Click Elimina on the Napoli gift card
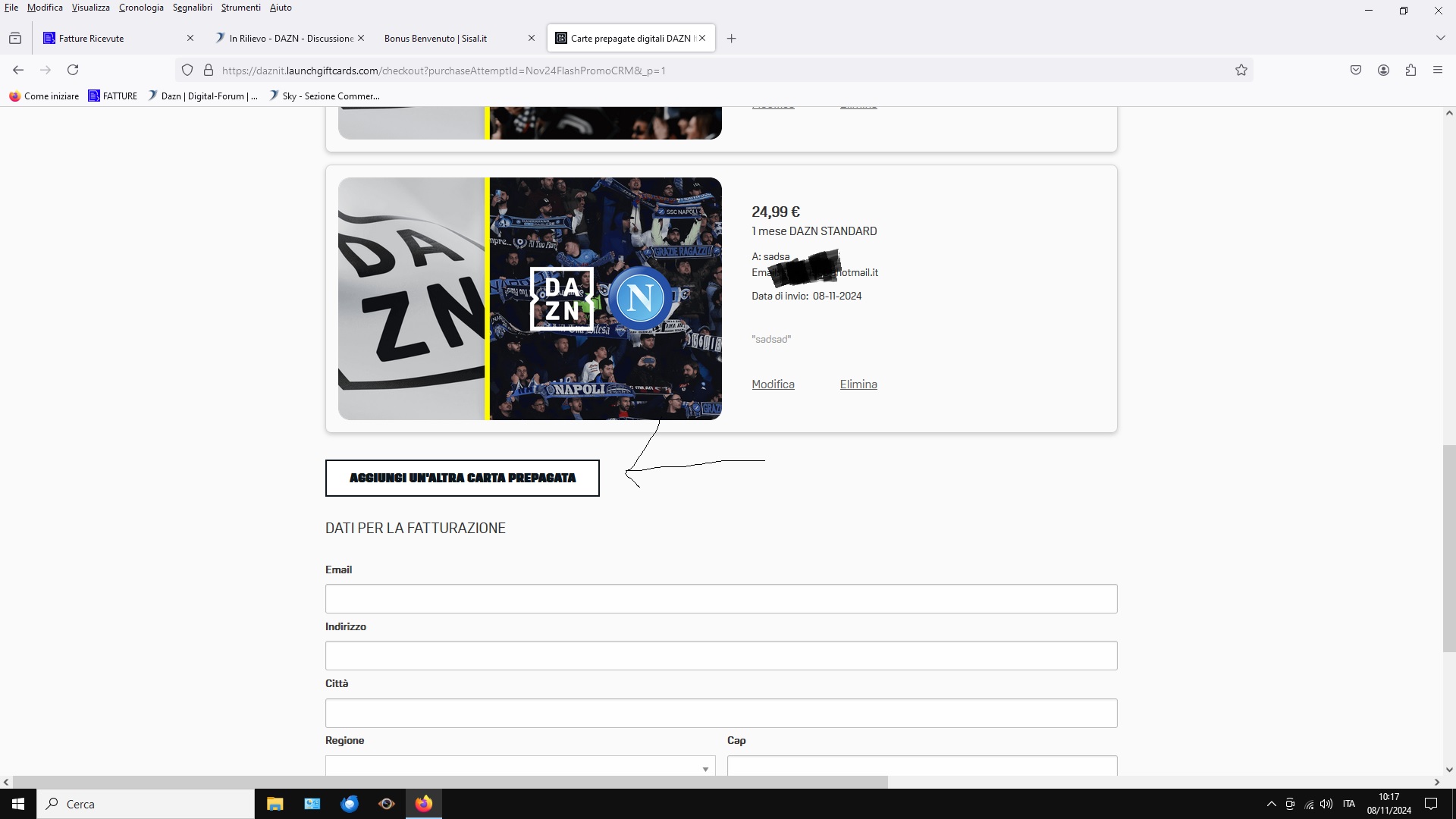1456x819 pixels. pyautogui.click(x=858, y=384)
